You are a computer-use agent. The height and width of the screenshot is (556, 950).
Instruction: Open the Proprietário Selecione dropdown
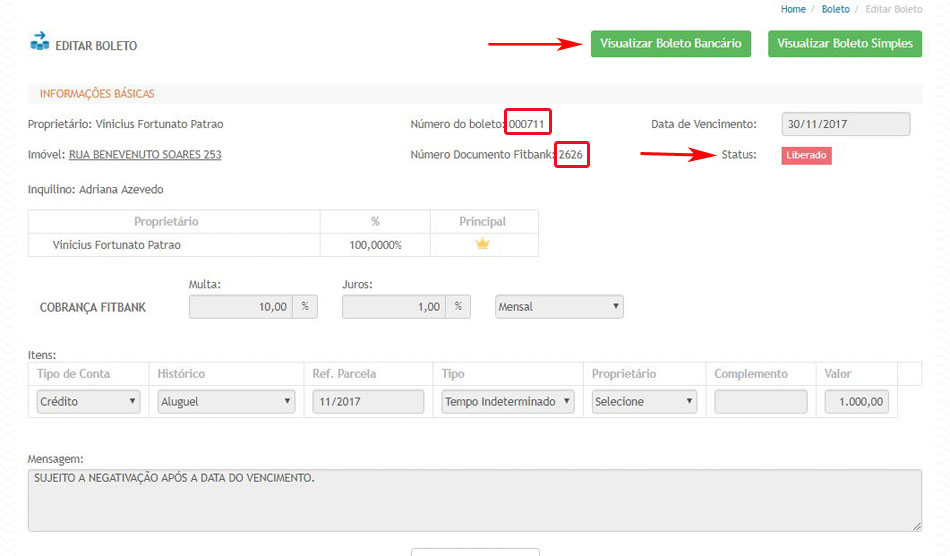point(644,402)
